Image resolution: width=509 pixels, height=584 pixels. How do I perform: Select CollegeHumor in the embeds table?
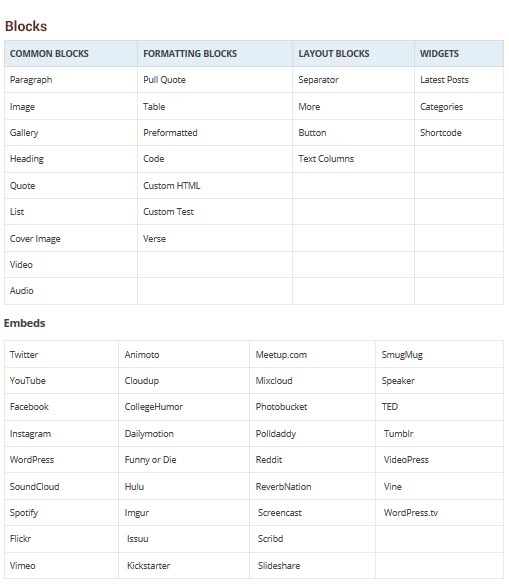click(184, 407)
